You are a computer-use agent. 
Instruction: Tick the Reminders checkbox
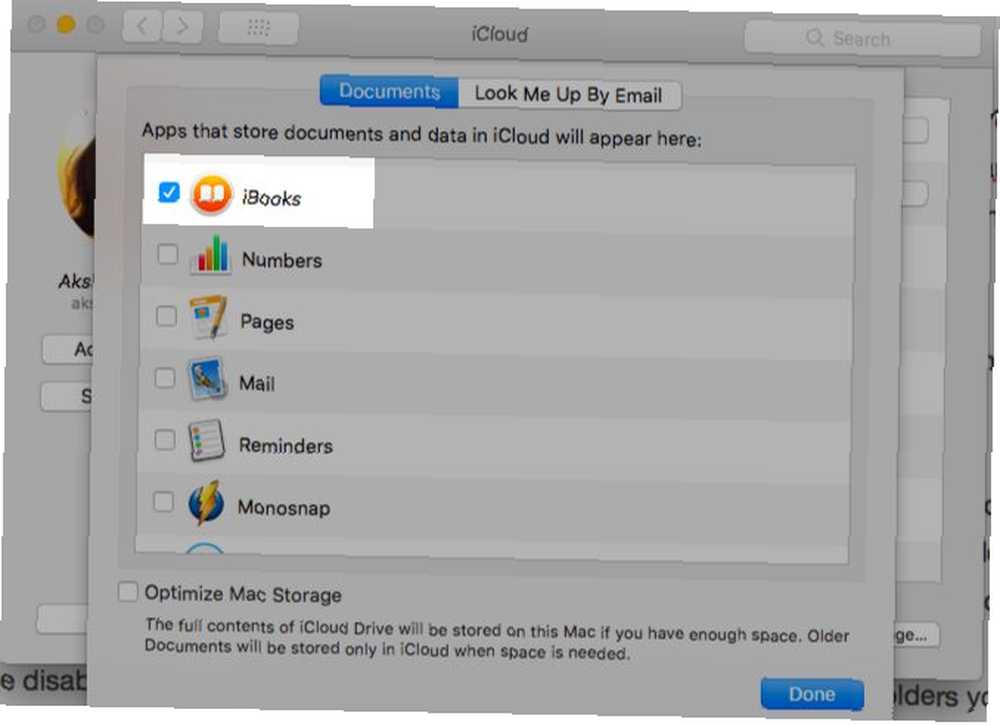tap(165, 439)
